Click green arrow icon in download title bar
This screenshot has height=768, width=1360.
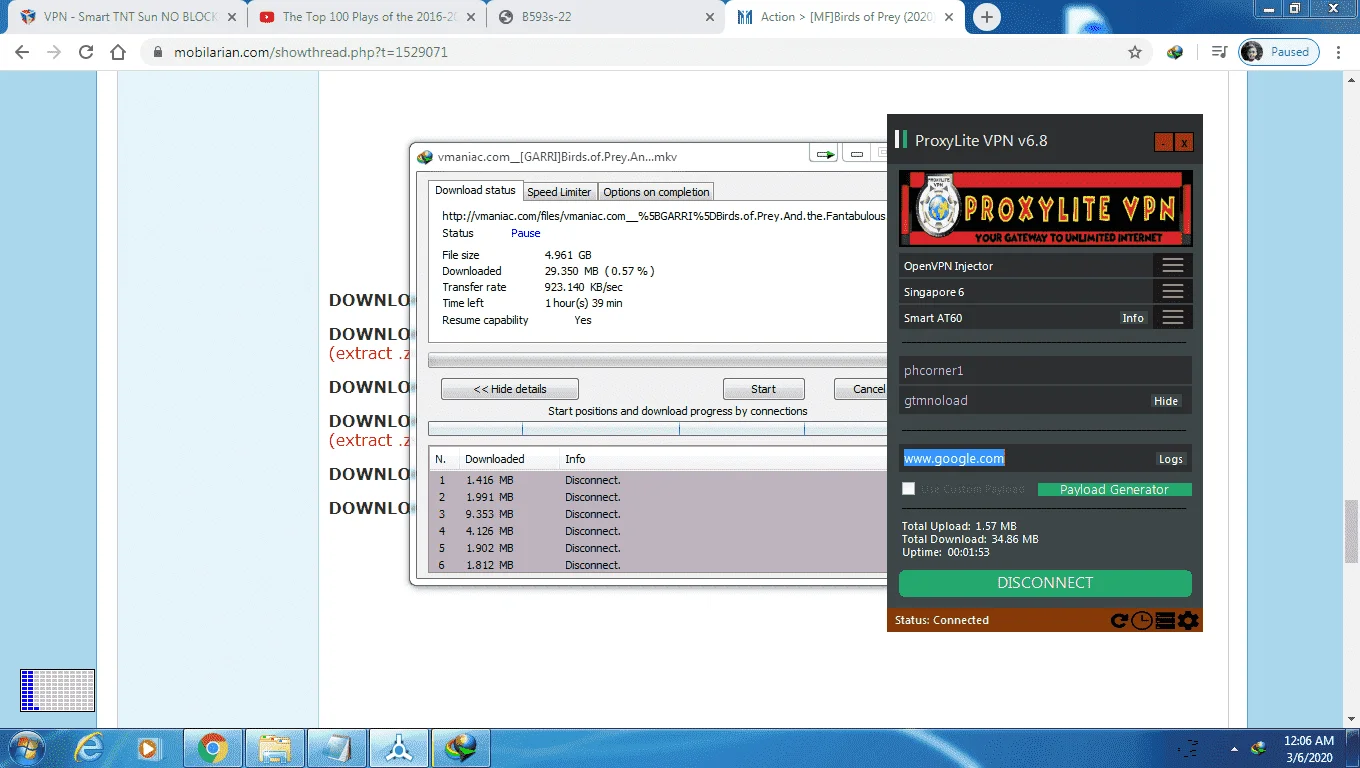[825, 154]
